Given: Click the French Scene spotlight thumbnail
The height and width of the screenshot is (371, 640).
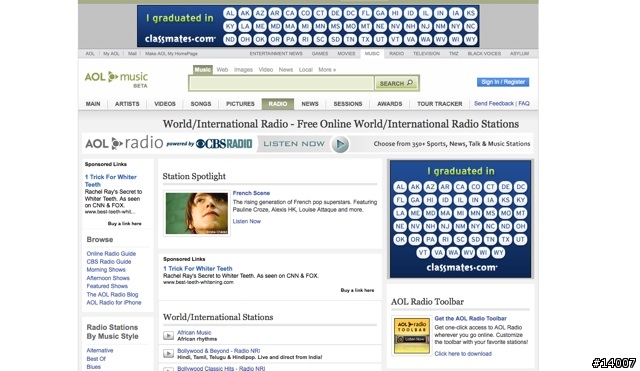Looking at the screenshot, I should [197, 213].
